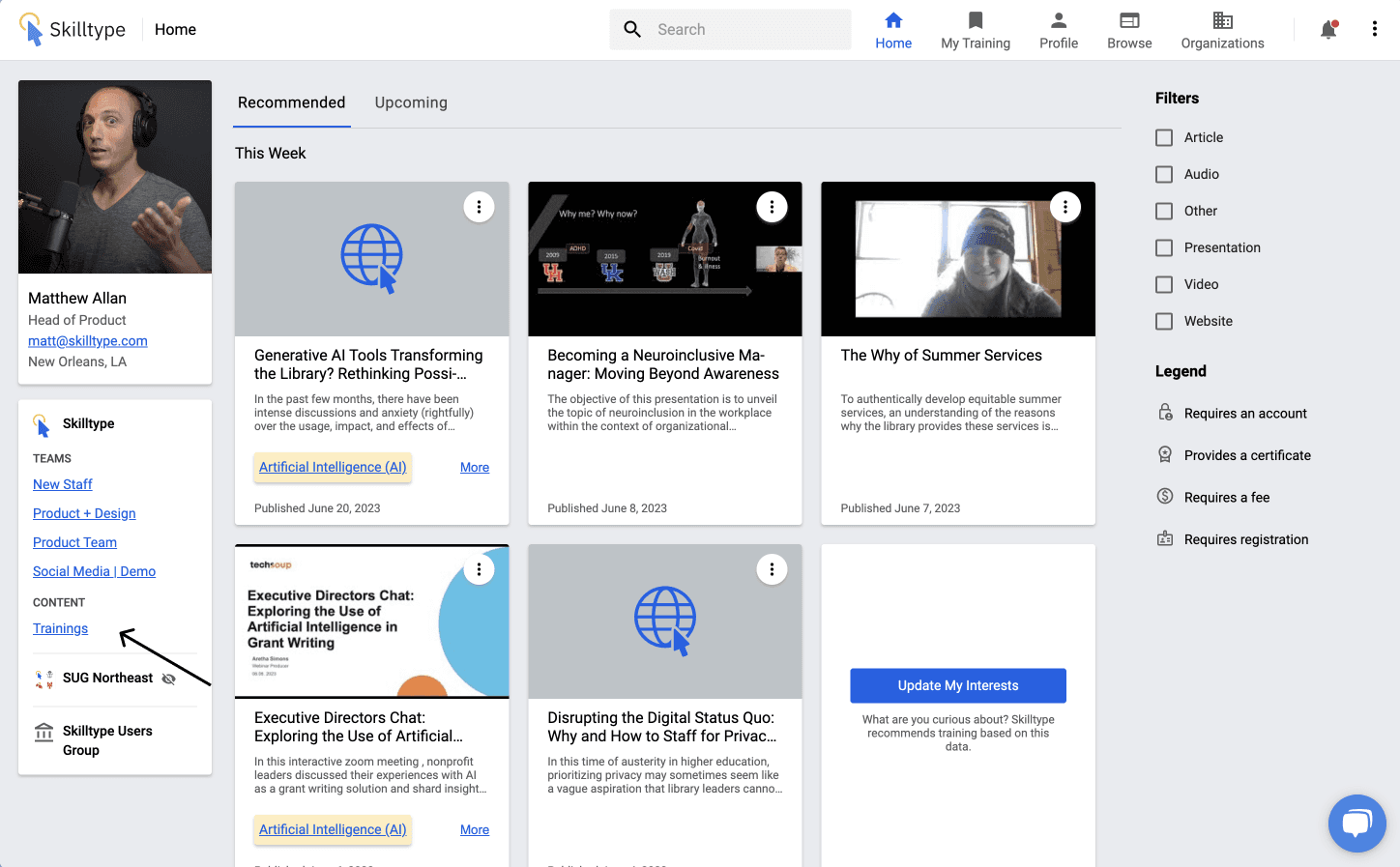Enable the Article filter checkbox

[1164, 138]
